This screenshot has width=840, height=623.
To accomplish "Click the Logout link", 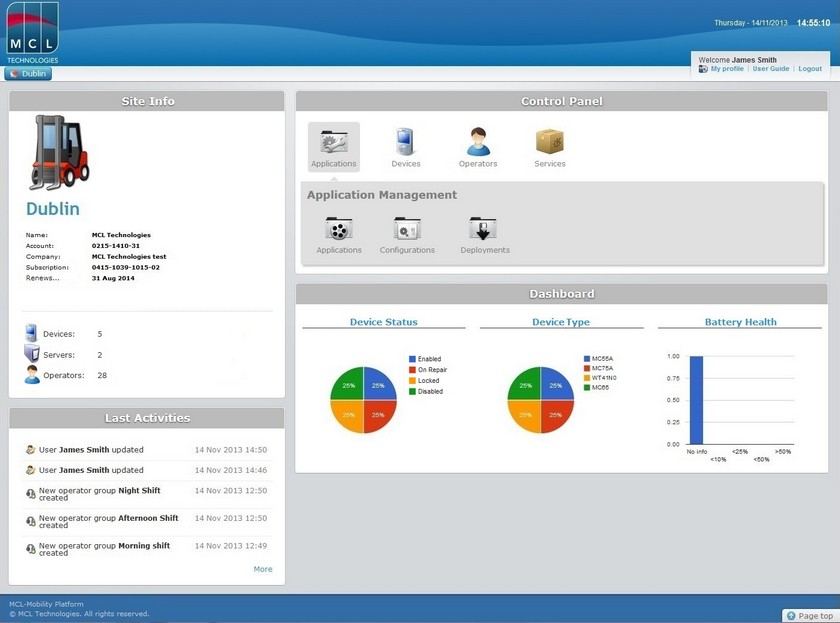I will coord(809,69).
